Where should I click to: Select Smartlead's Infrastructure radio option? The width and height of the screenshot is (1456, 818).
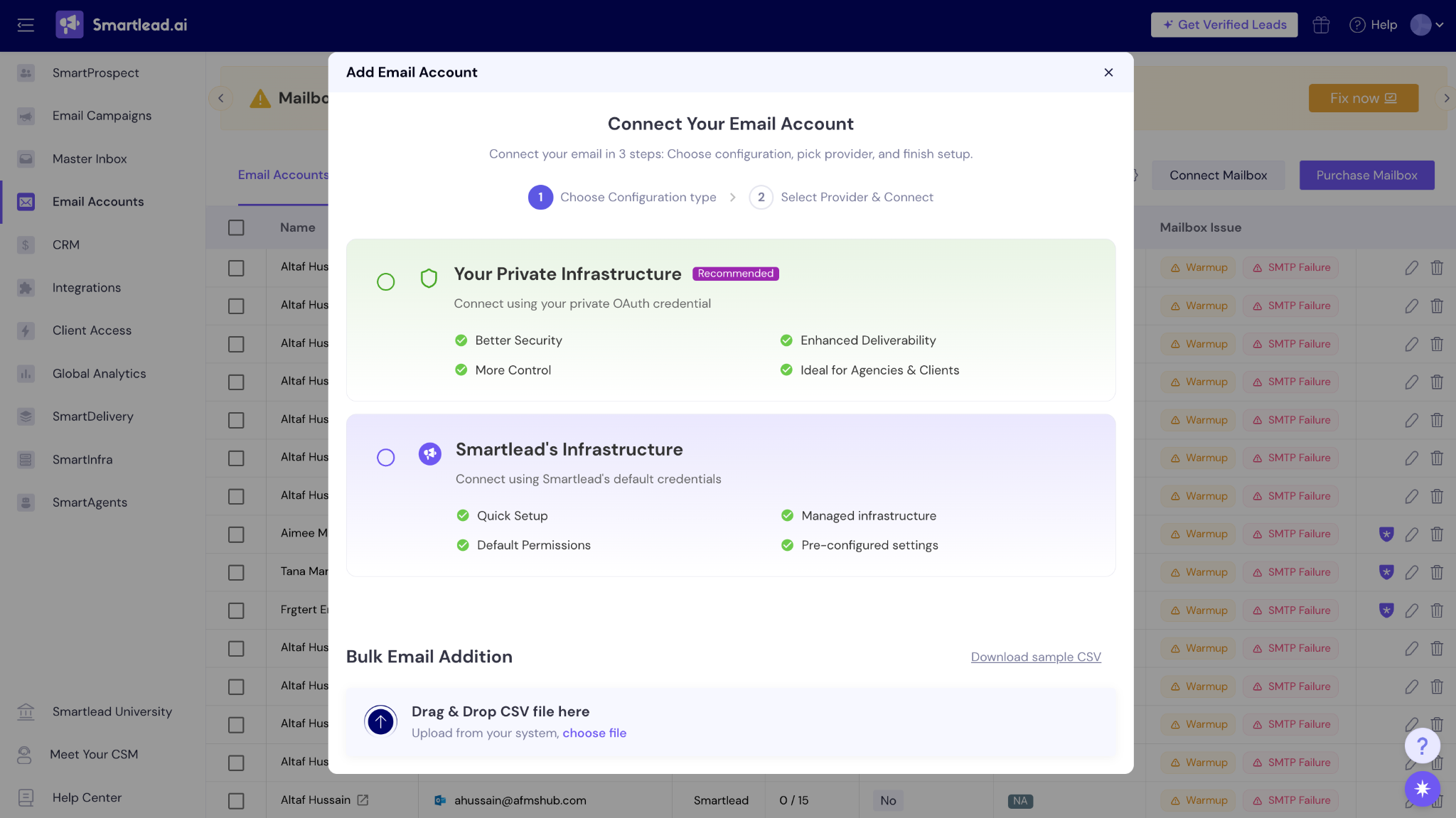385,458
